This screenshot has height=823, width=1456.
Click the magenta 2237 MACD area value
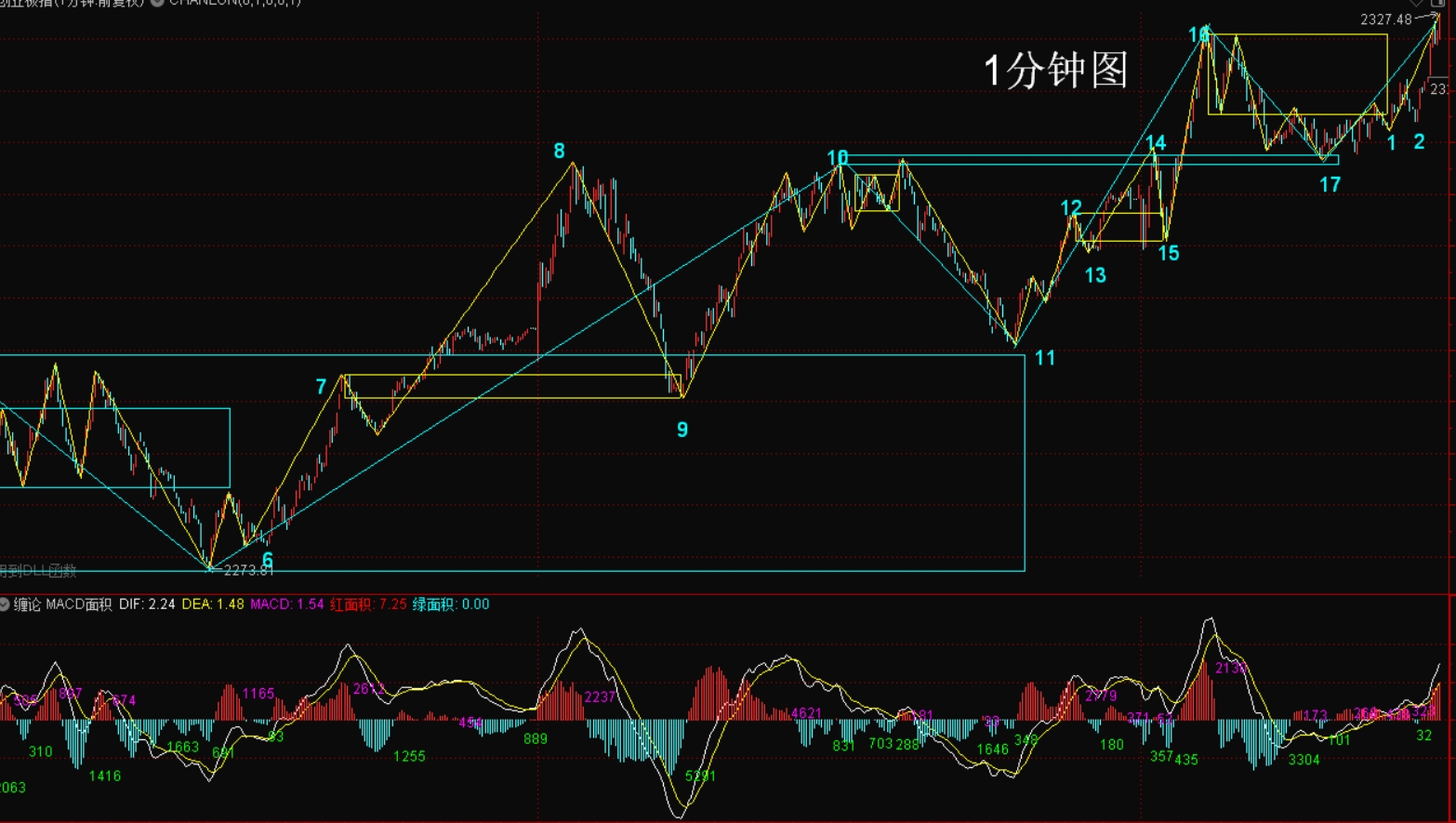[x=600, y=697]
